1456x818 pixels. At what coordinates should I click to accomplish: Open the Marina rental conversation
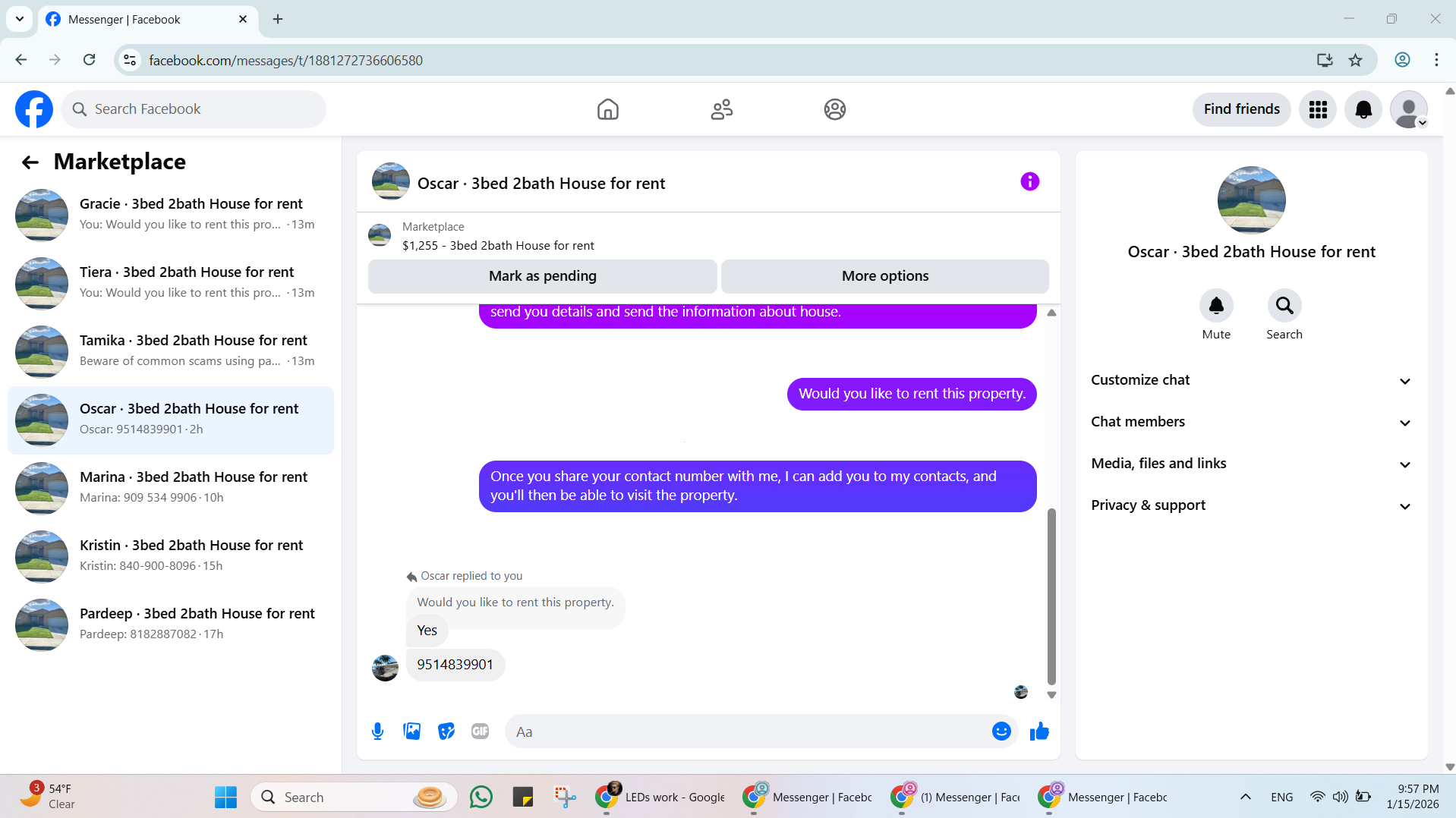coord(171,488)
